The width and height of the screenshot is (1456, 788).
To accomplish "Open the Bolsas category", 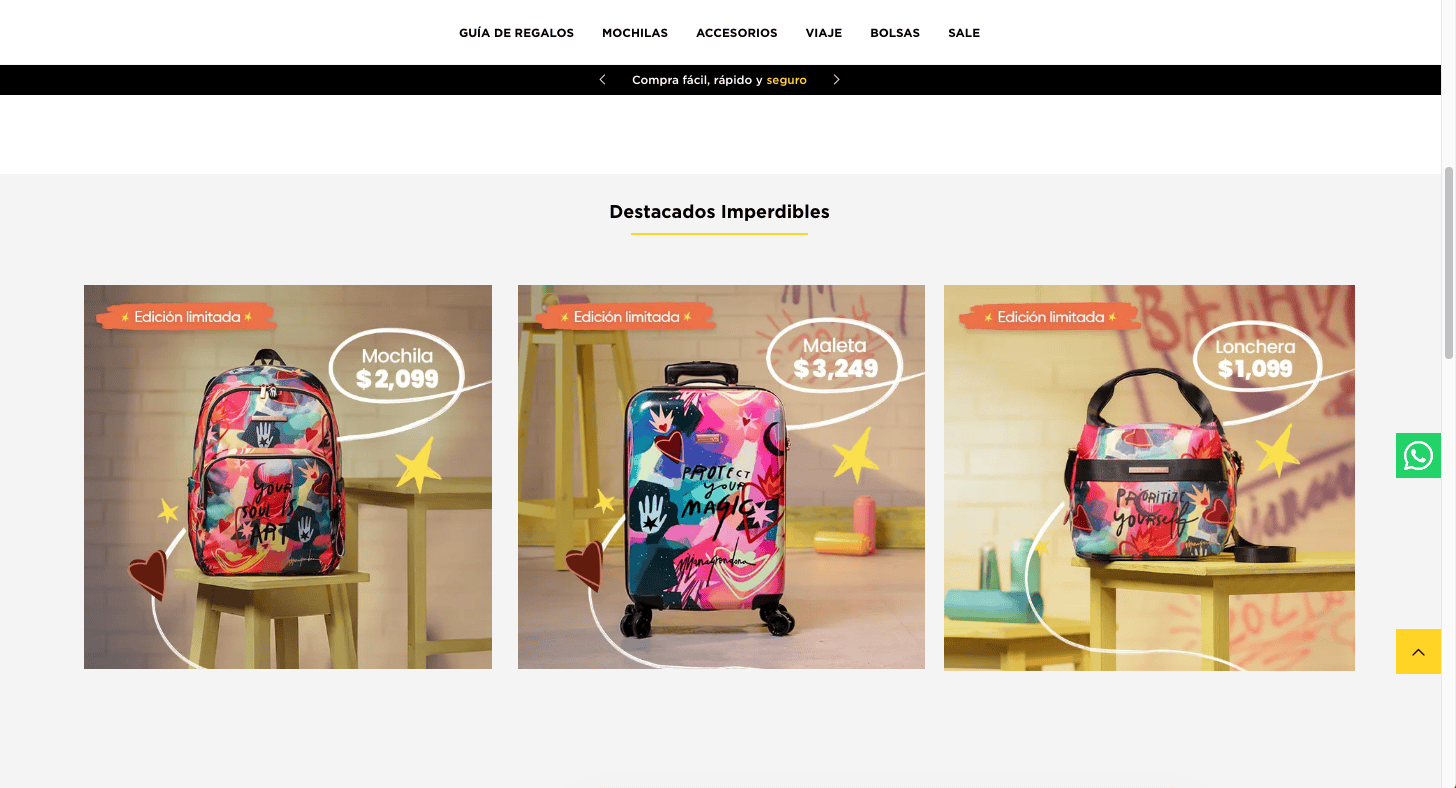I will (895, 33).
